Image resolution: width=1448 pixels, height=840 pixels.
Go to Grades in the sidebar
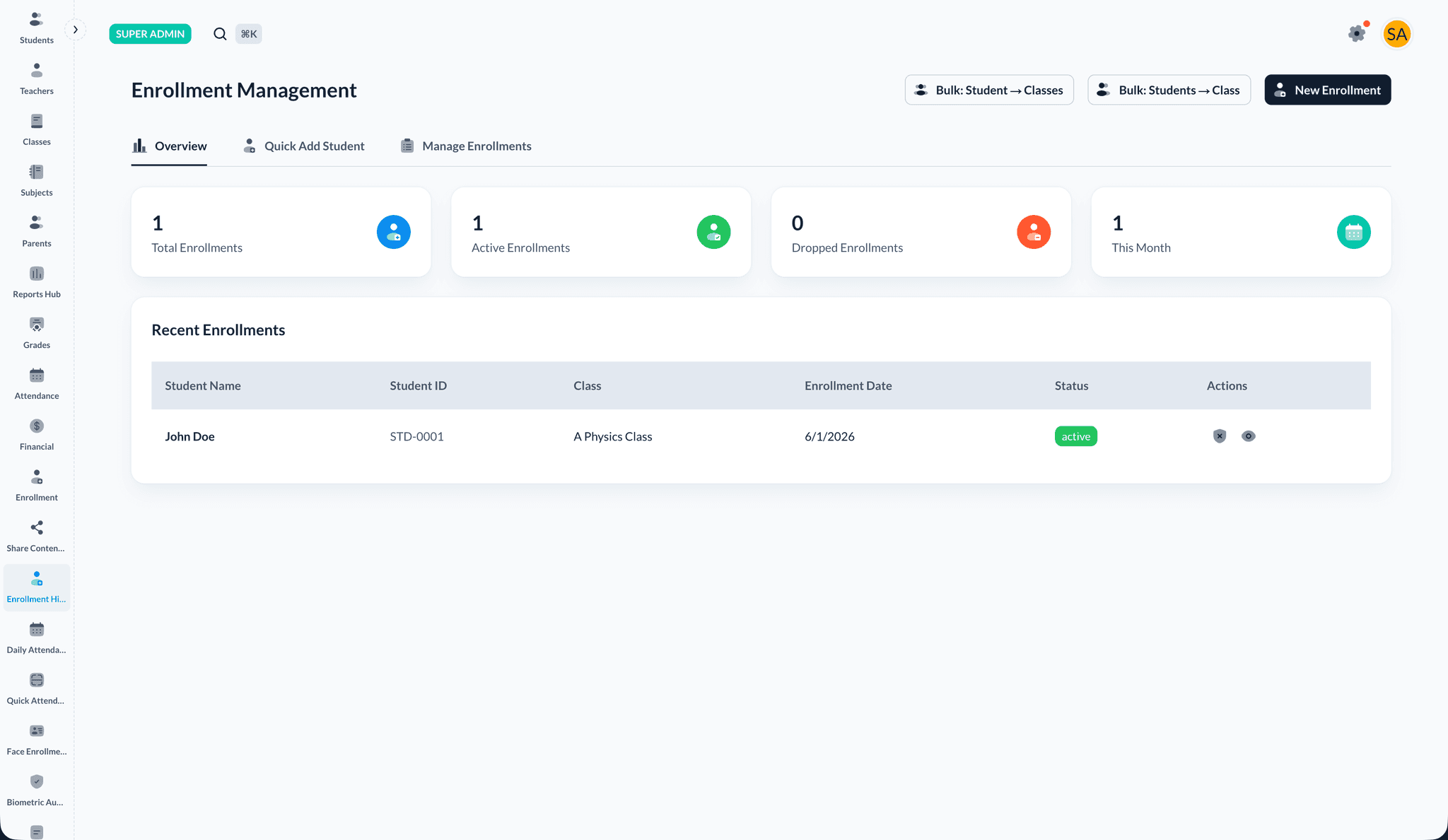(x=37, y=334)
